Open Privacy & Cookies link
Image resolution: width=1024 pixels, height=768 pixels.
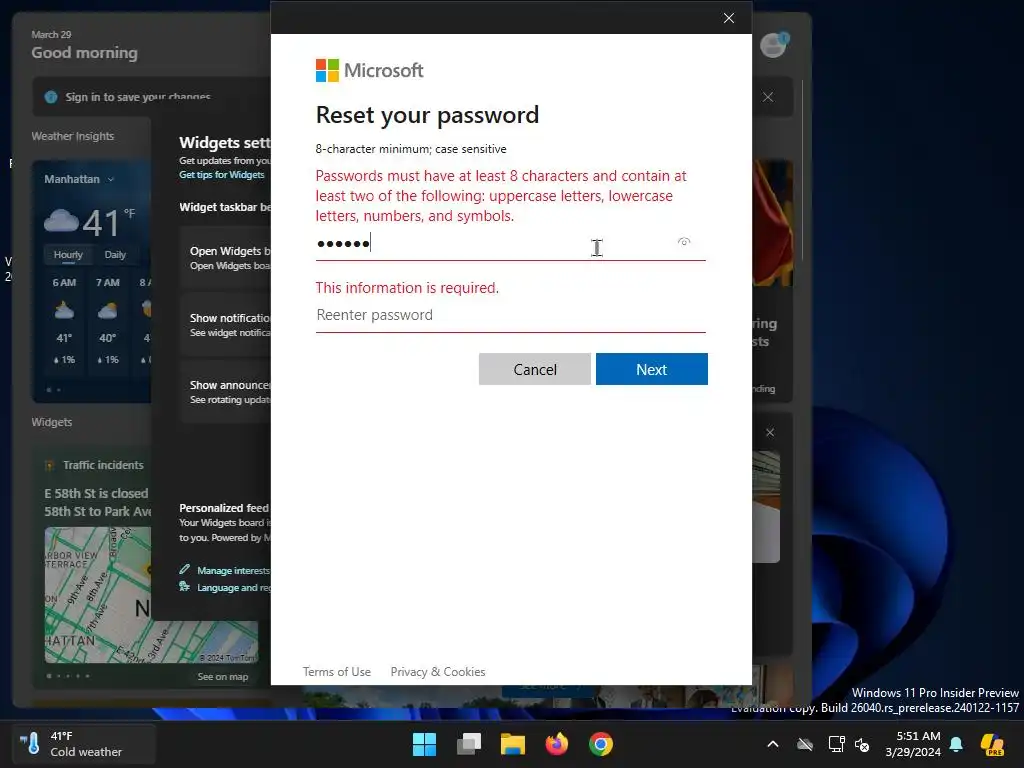click(438, 671)
